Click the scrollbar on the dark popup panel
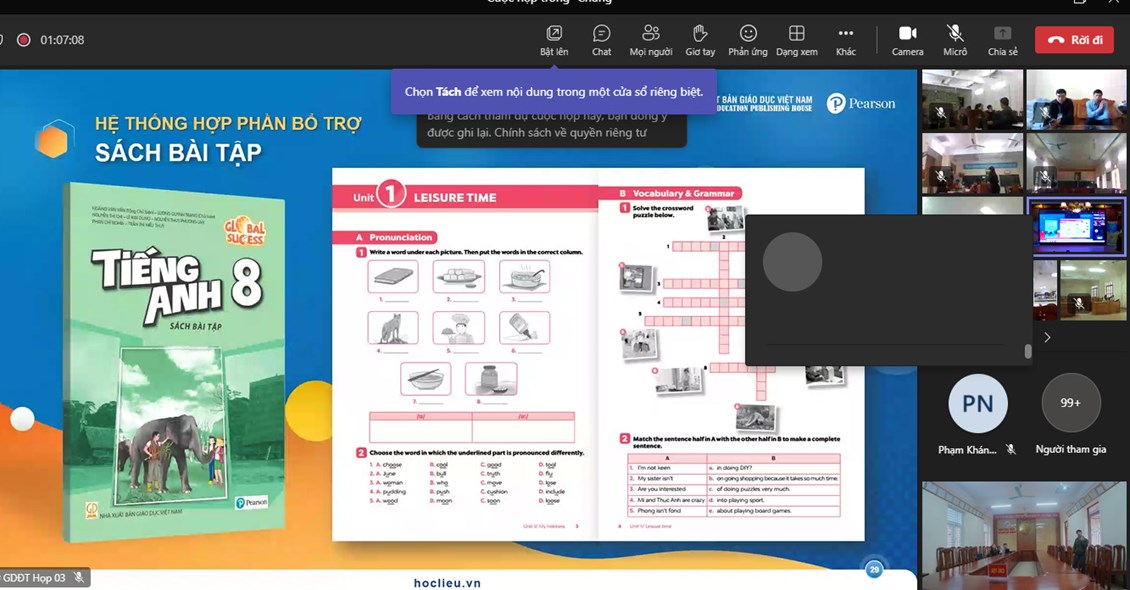 1027,351
